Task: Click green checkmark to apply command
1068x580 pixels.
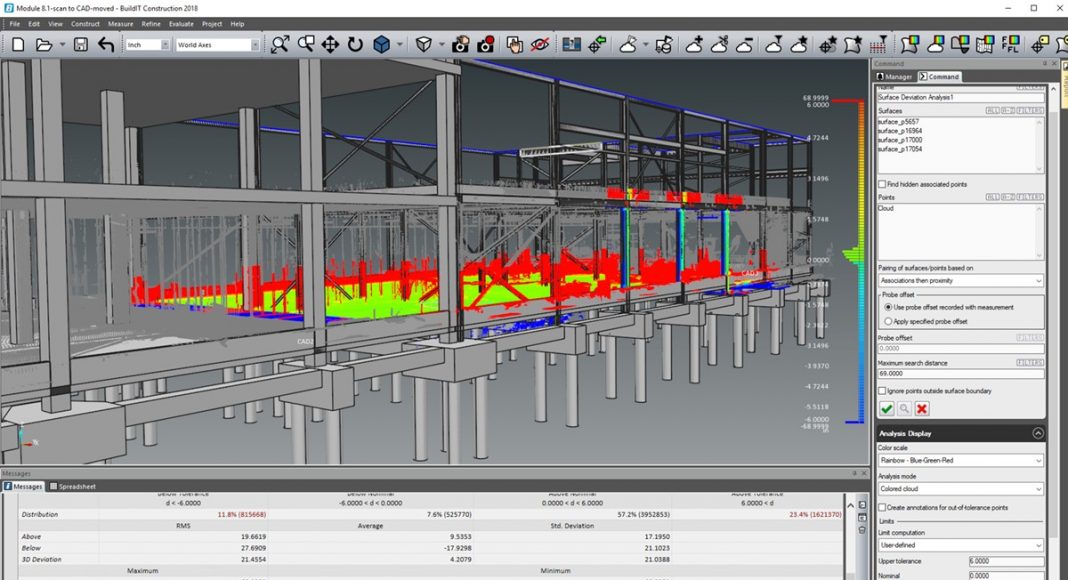Action: (886, 409)
